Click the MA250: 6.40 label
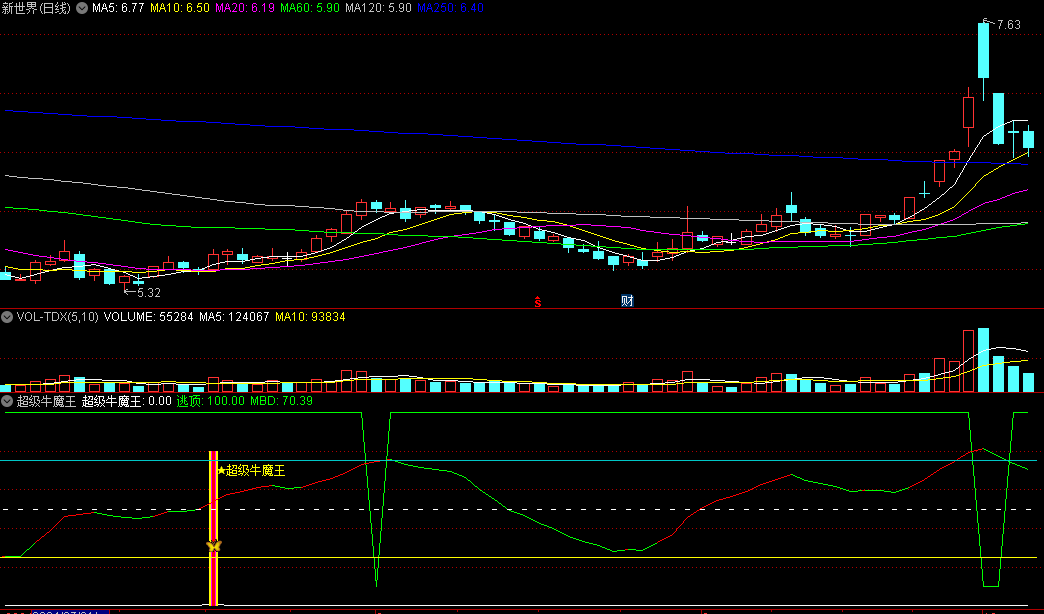Screen dimensions: 1044x614 pos(450,8)
